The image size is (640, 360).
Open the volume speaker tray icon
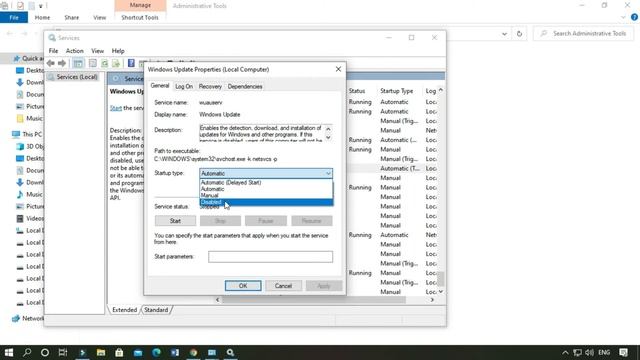click(x=589, y=352)
